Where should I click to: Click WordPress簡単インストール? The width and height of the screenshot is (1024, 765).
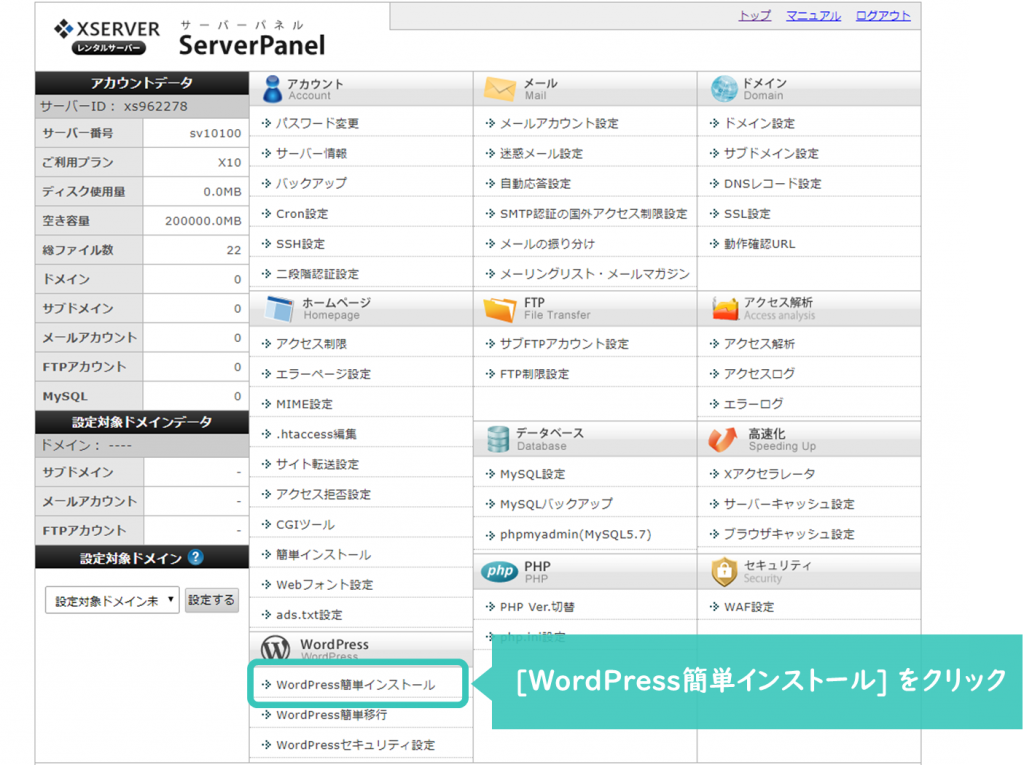[355, 685]
